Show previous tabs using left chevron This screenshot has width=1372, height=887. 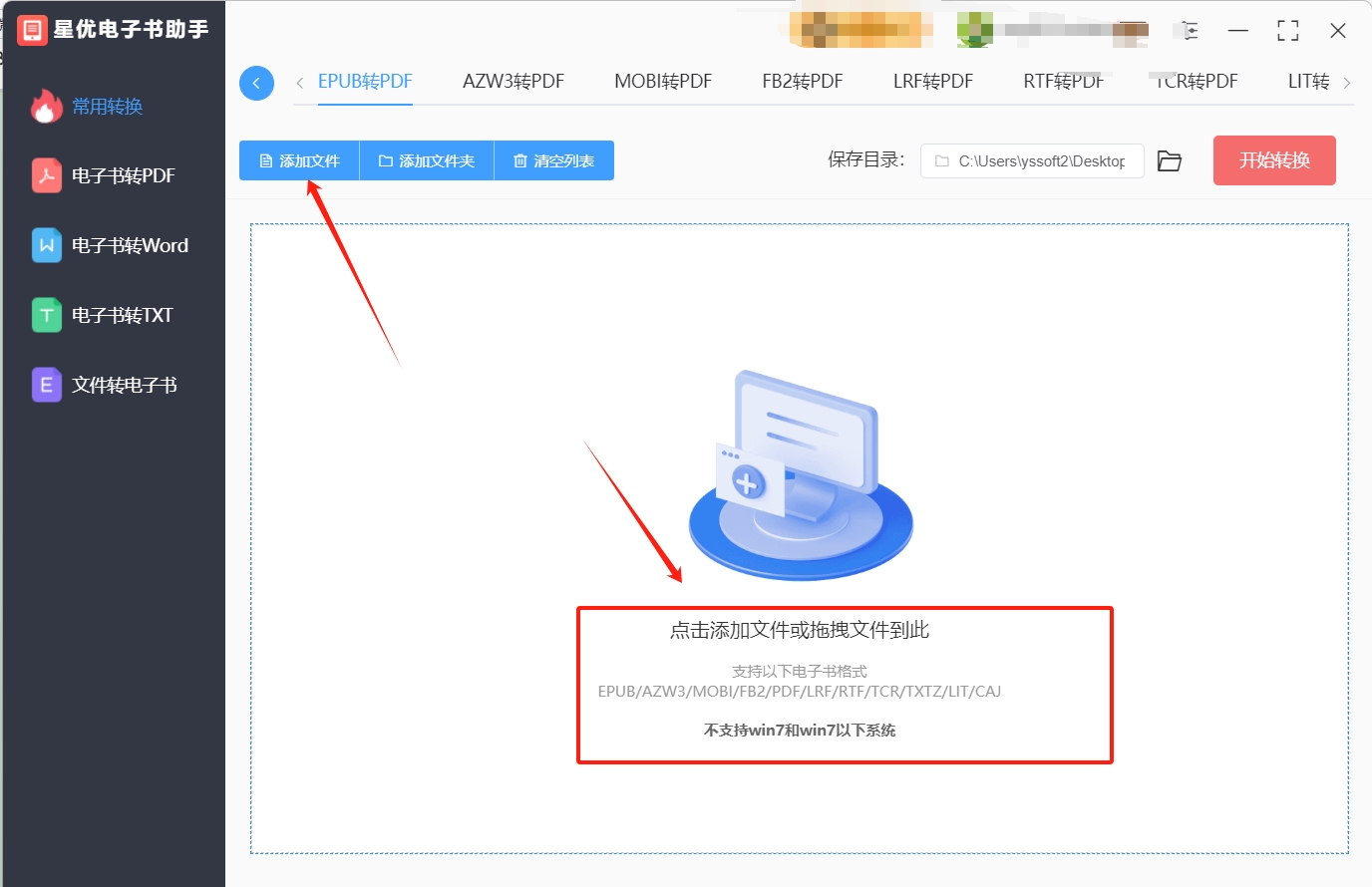click(x=299, y=83)
